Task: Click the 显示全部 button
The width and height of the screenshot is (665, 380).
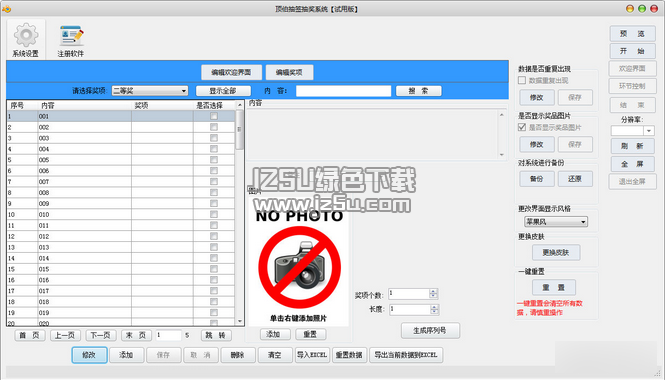Action: pos(223,91)
